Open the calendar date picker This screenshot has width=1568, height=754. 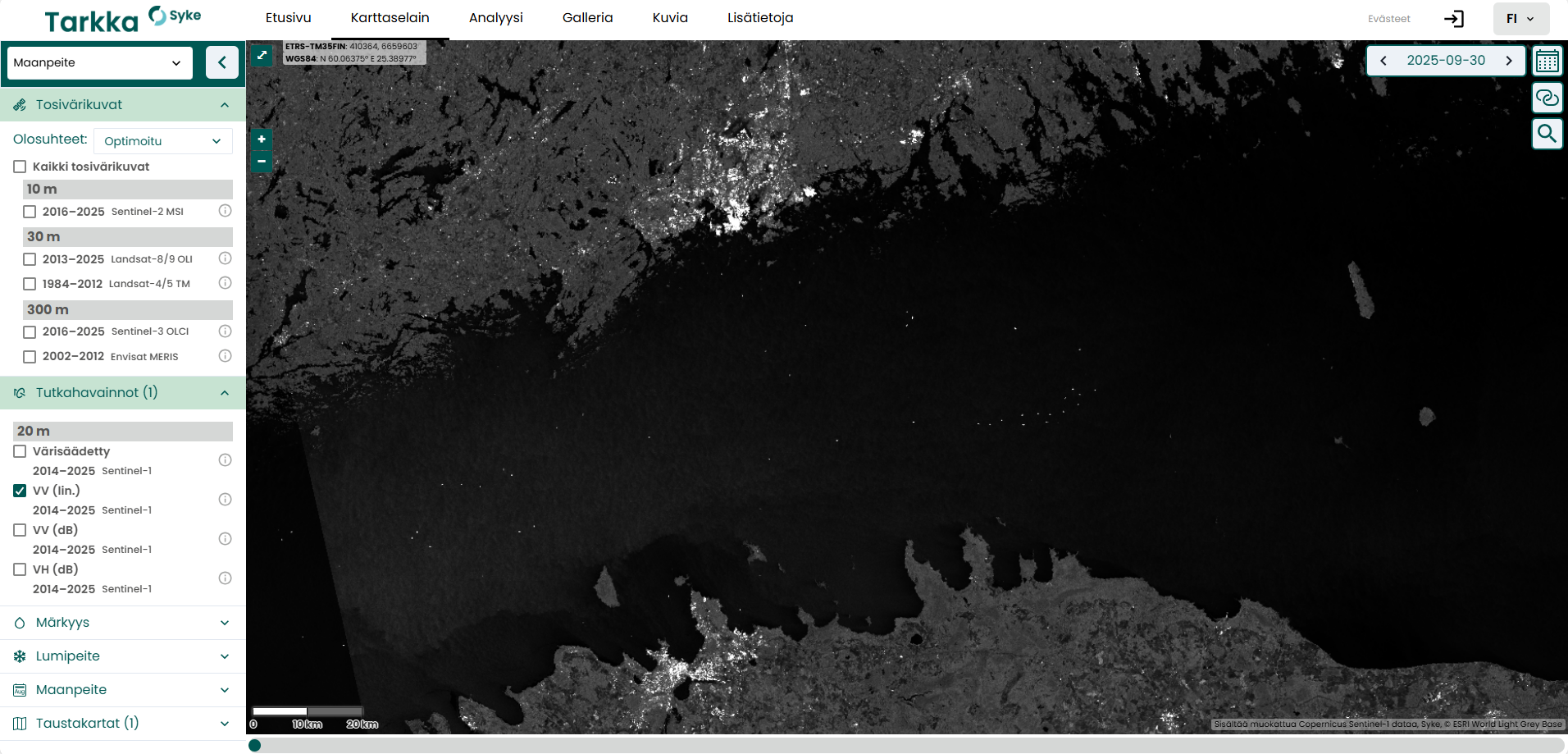pos(1547,61)
